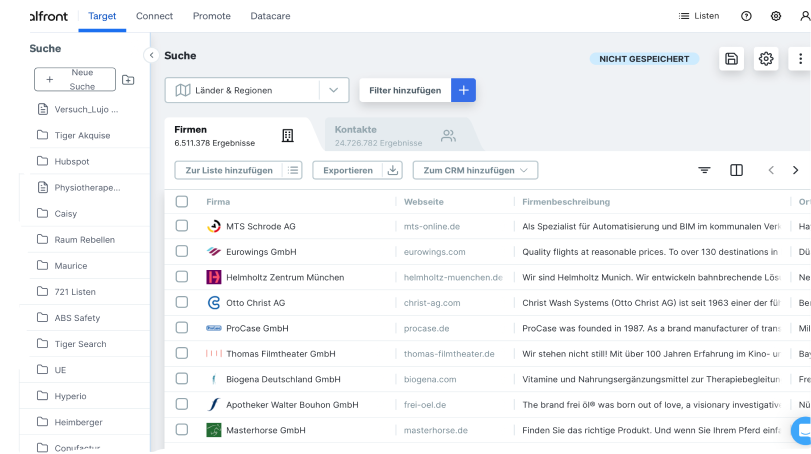Screen dimensions: 811x454
Task: Open the mts-online.de website link
Action: pyautogui.click(x=432, y=226)
